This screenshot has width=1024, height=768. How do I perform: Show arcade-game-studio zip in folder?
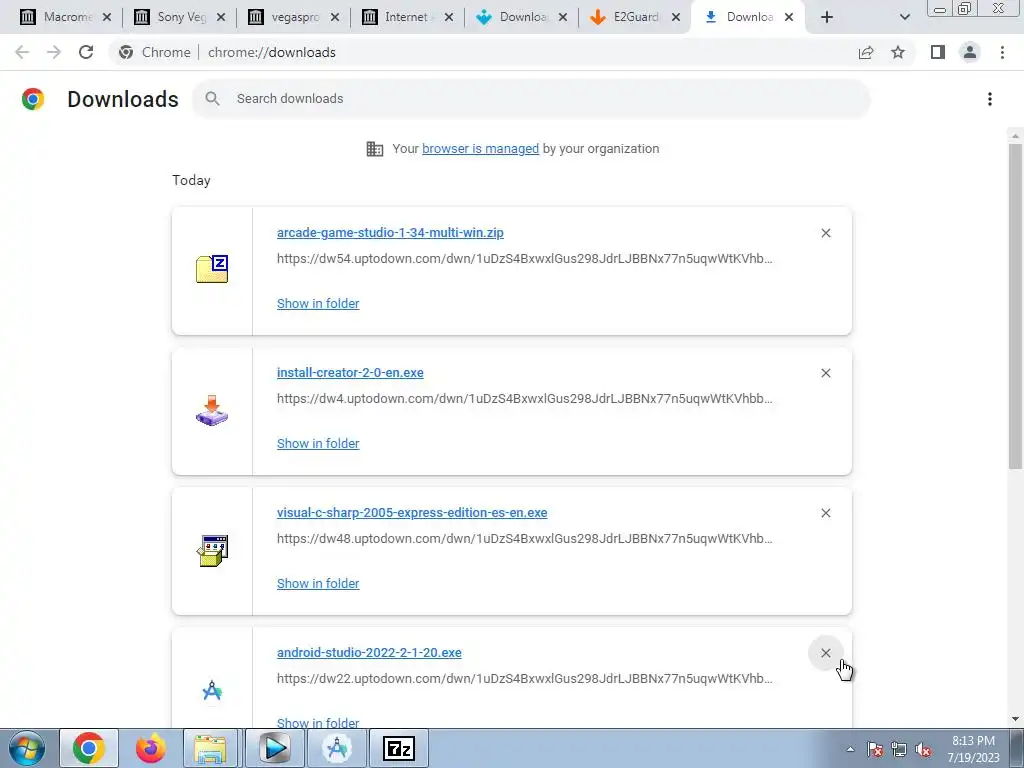[318, 304]
